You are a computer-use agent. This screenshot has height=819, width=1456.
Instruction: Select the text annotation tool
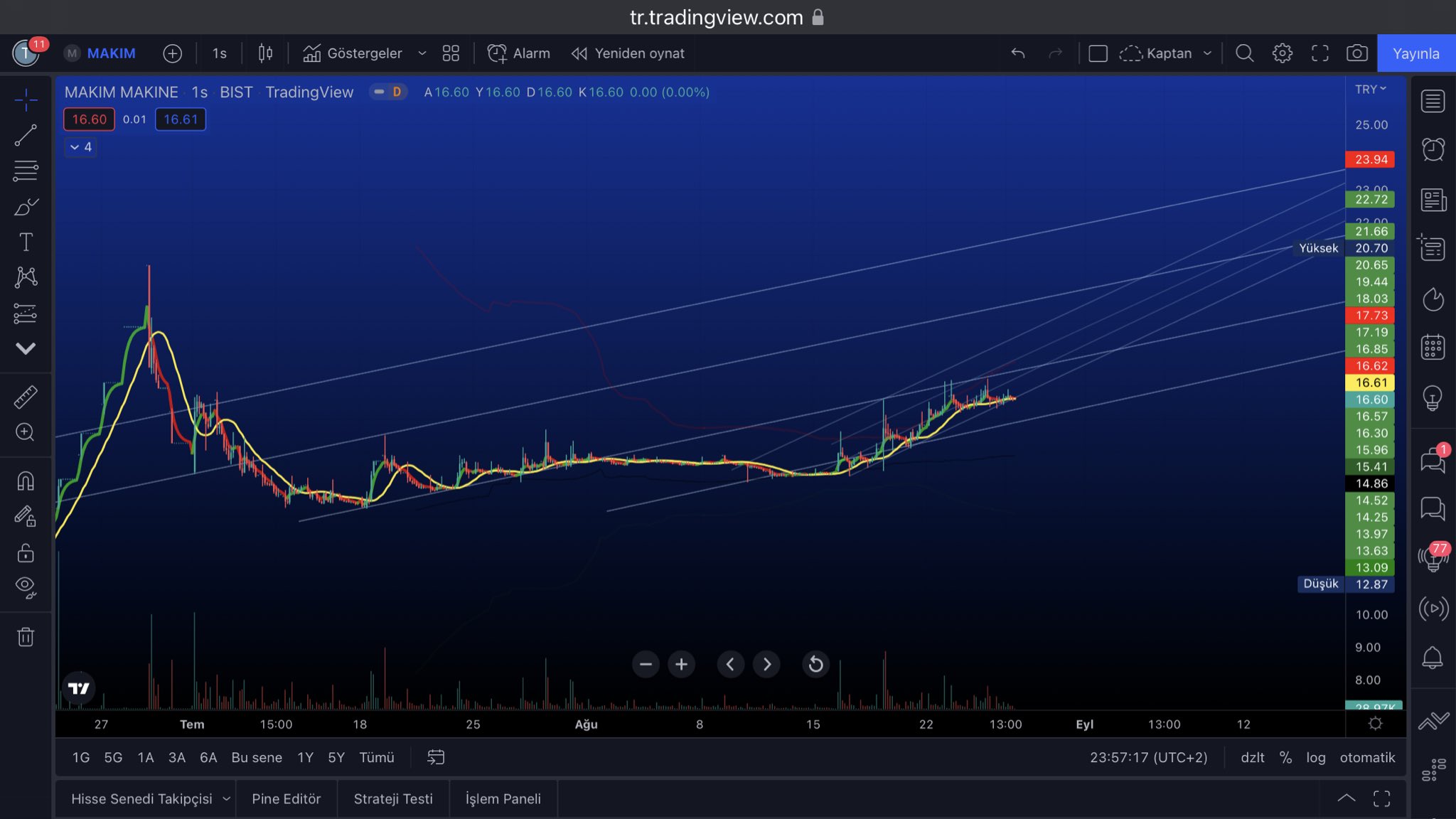pos(26,242)
